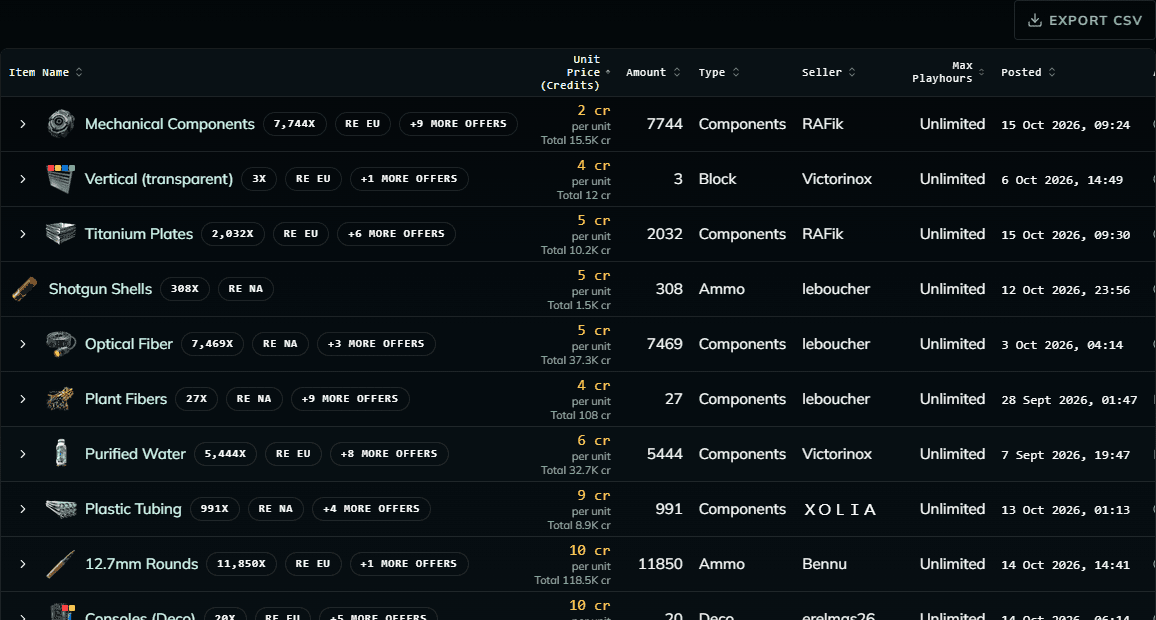1156x620 pixels.
Task: Open +9 more offers for Mechanical Components
Action: (x=459, y=124)
